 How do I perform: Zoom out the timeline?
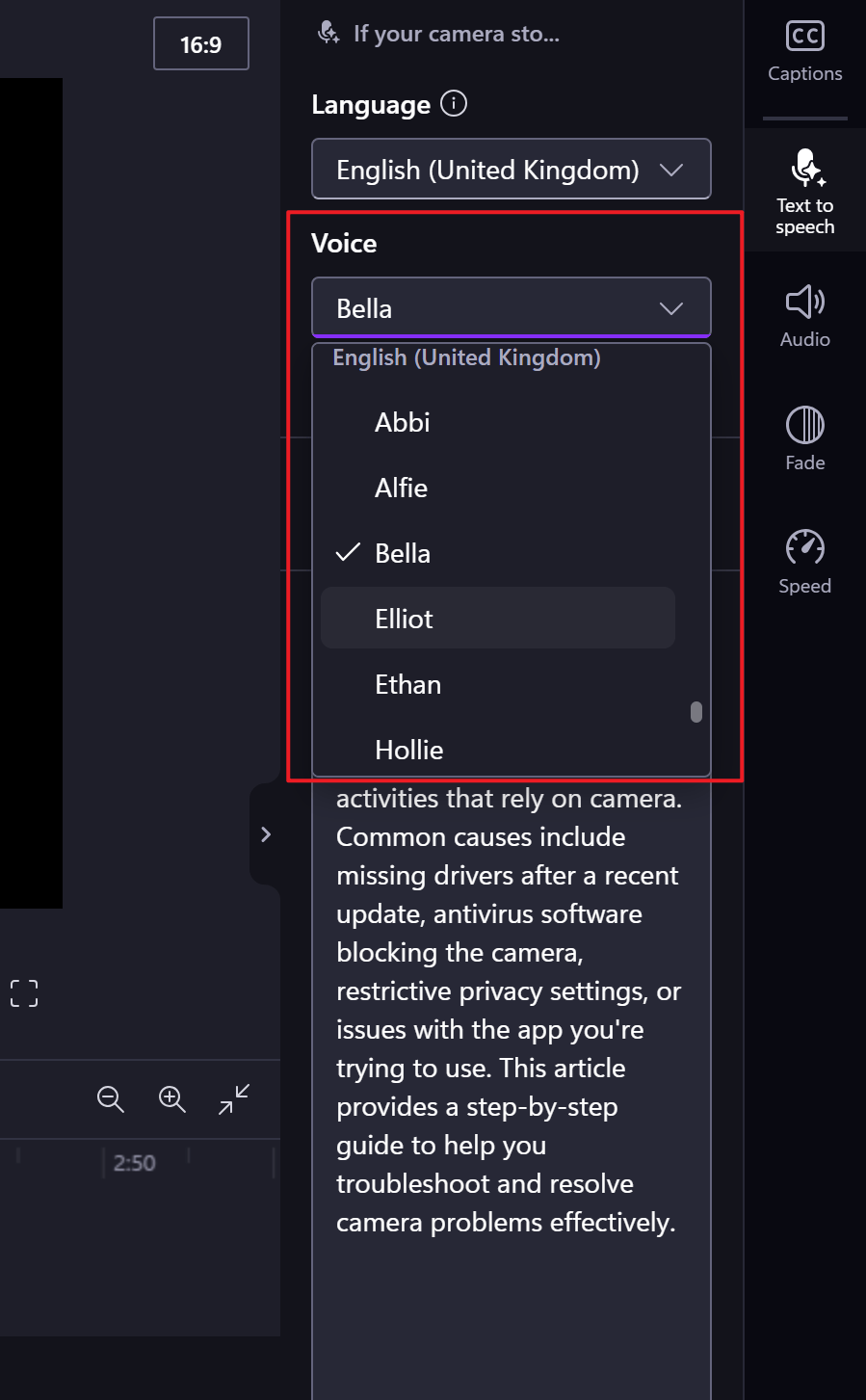coord(111,1098)
